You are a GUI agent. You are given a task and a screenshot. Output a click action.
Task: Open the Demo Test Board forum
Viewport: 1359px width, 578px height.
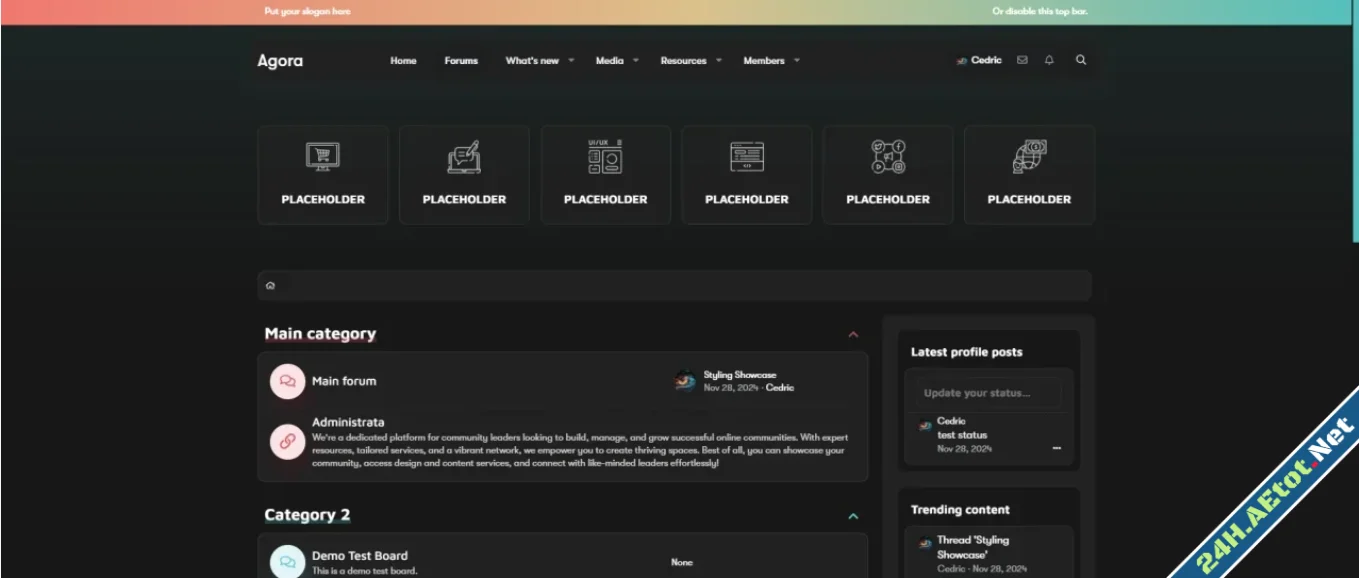coord(360,556)
